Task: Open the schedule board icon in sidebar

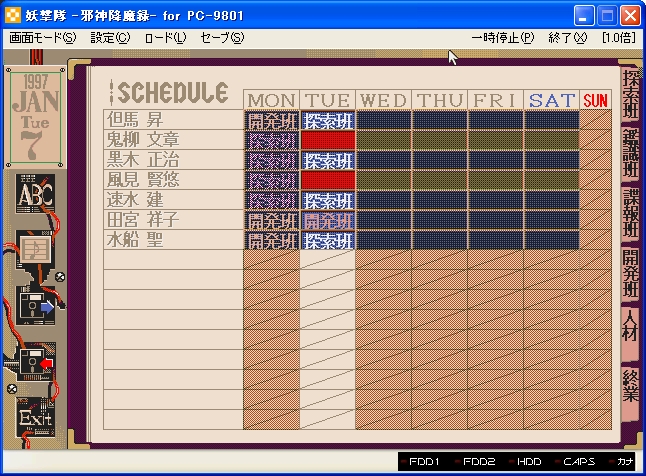Action: click(35, 247)
